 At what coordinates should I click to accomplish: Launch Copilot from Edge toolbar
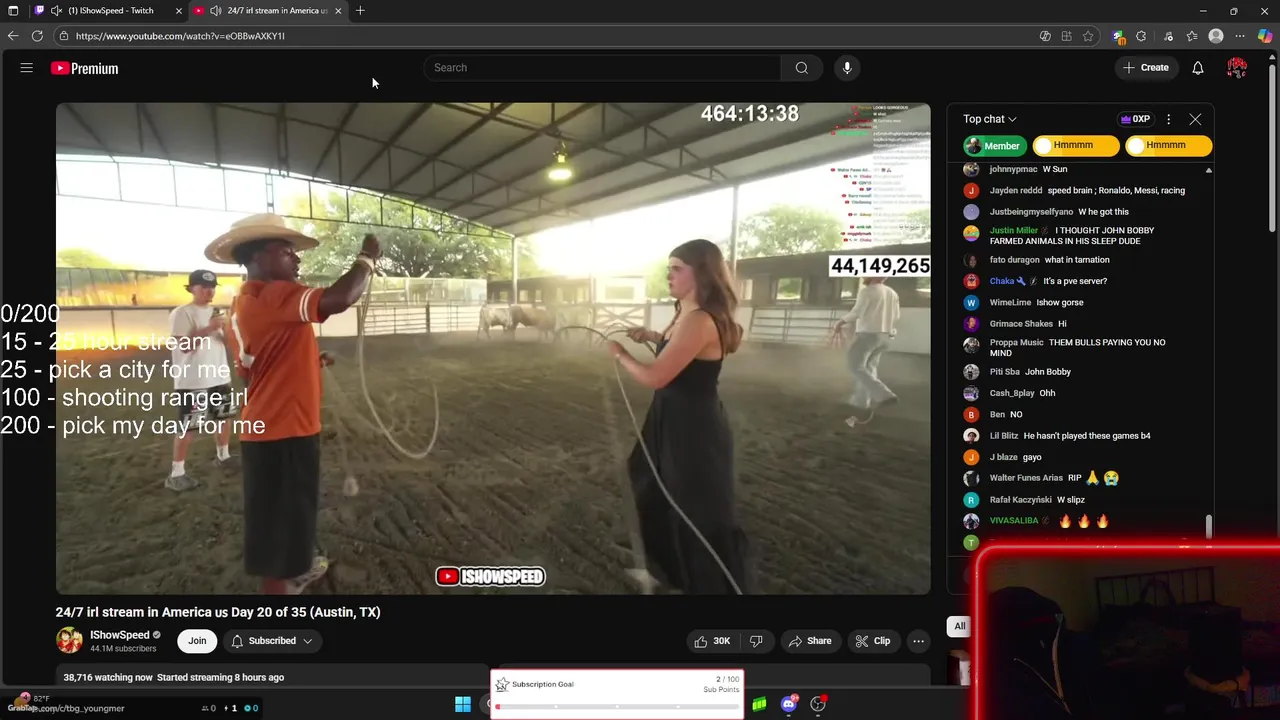(1264, 36)
